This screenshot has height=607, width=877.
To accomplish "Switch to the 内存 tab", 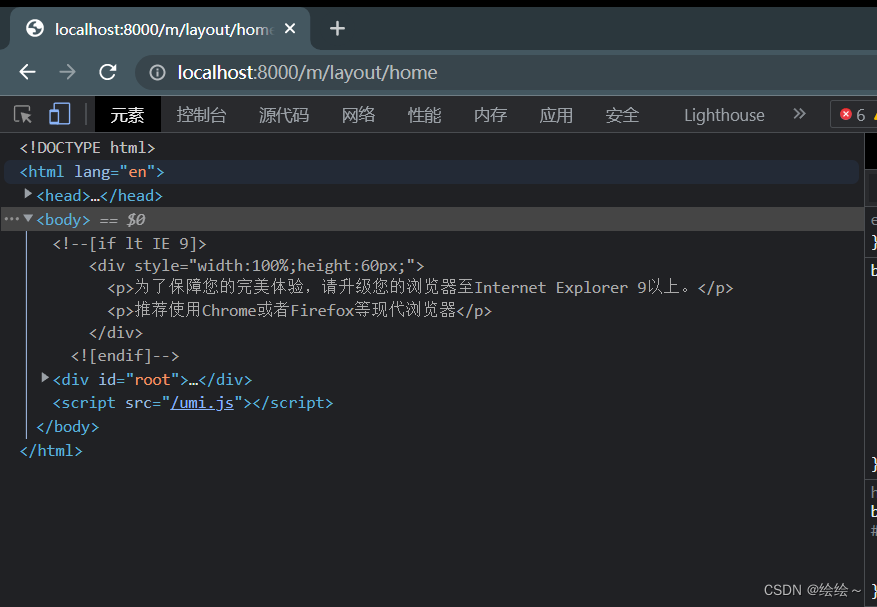I will [491, 115].
